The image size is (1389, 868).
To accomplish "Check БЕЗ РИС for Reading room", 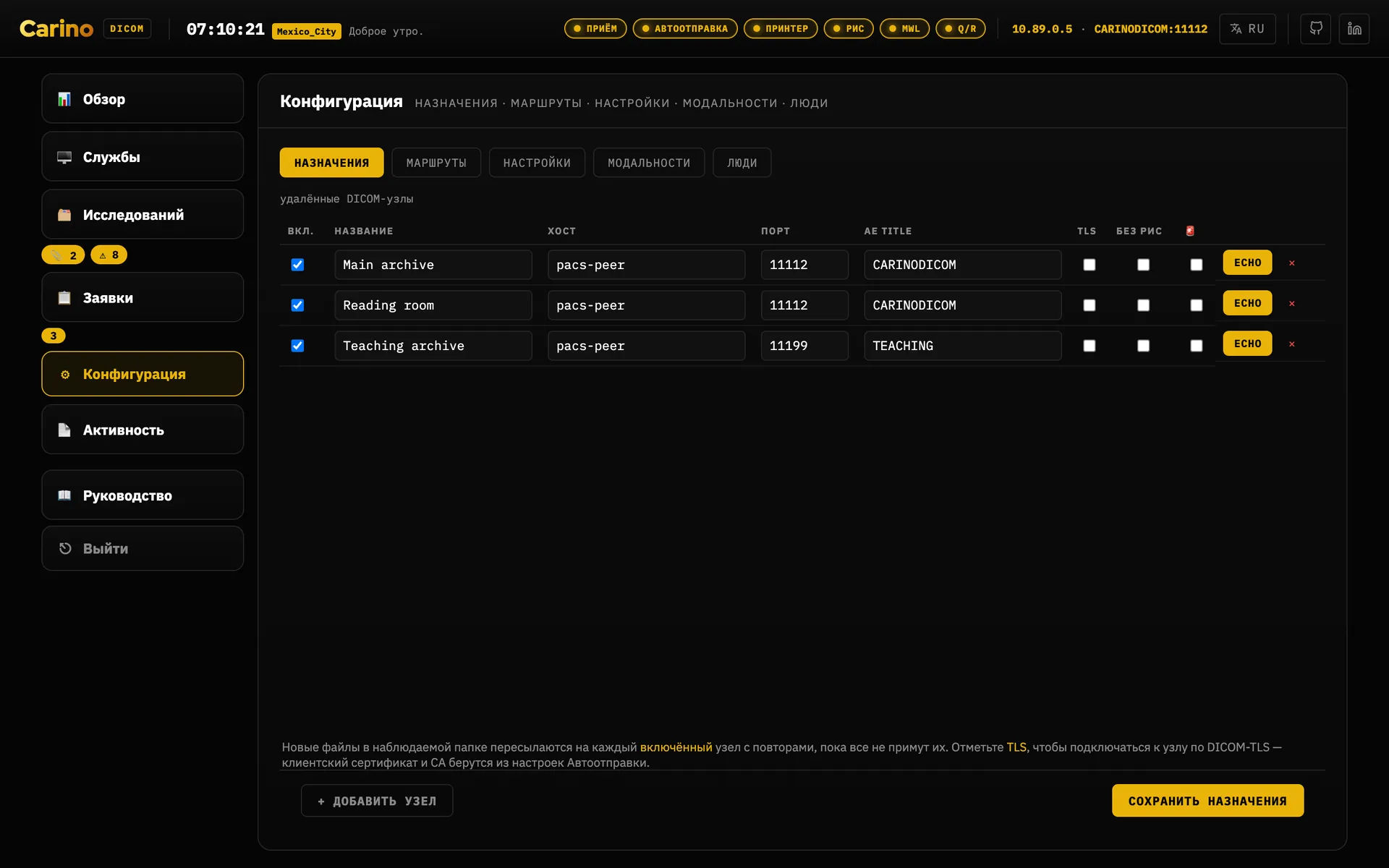I will [x=1144, y=305].
